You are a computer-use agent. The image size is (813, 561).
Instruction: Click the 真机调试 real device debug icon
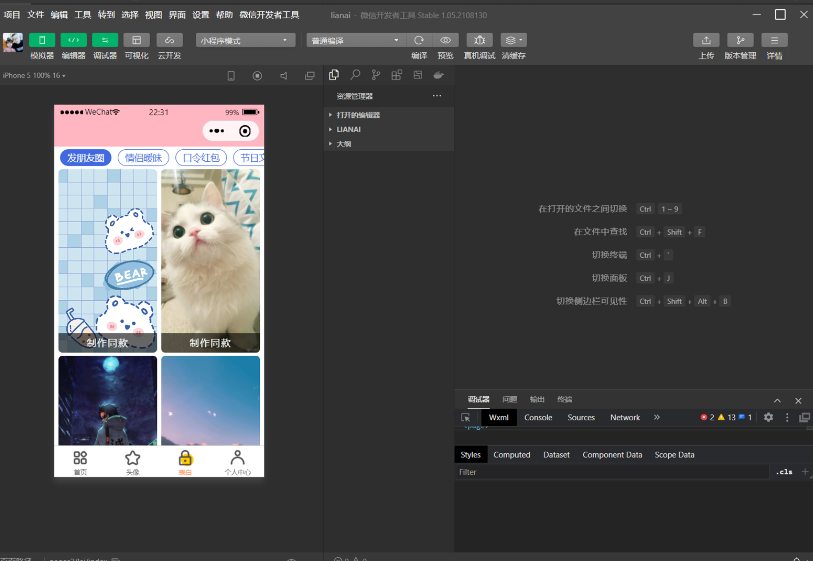click(x=479, y=40)
